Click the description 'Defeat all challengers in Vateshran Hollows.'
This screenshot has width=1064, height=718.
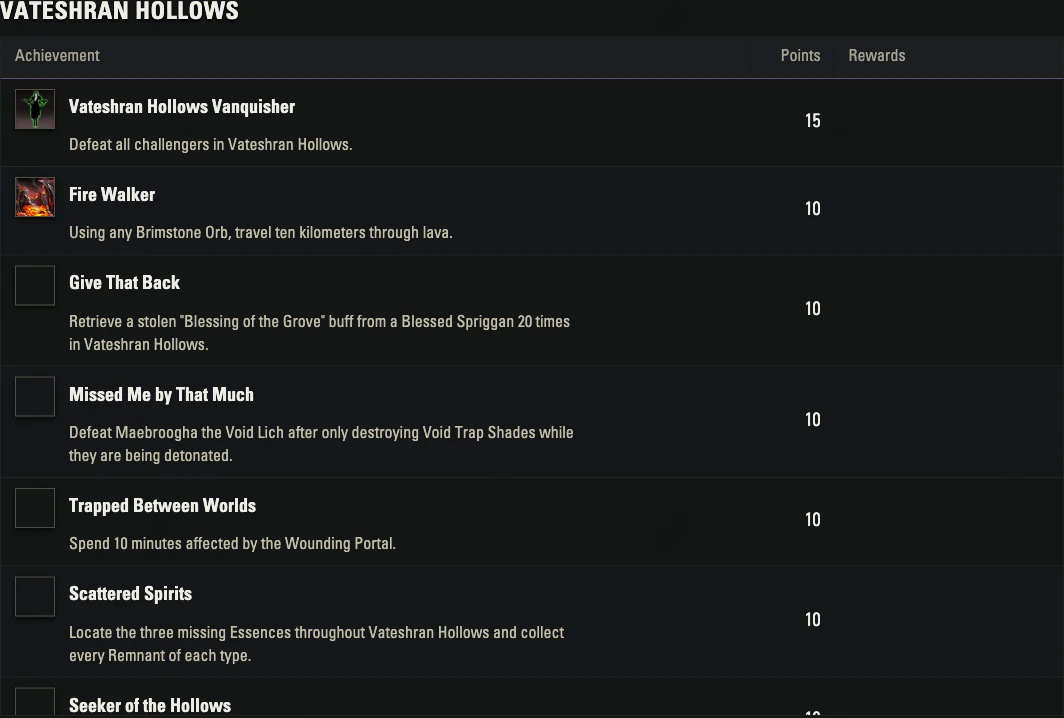210,145
